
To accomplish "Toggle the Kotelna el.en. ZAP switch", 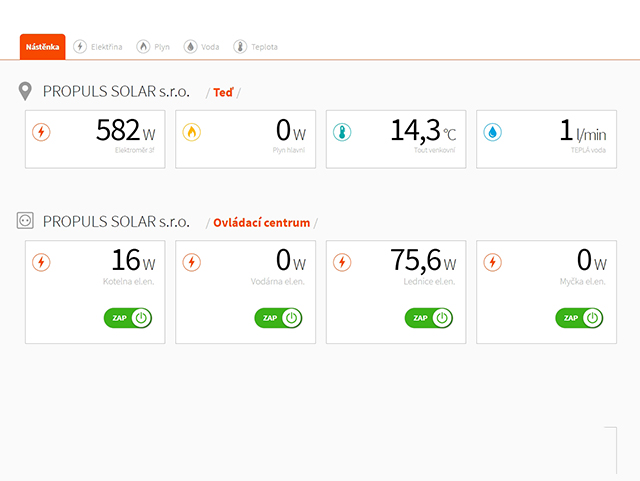I will (127, 318).
